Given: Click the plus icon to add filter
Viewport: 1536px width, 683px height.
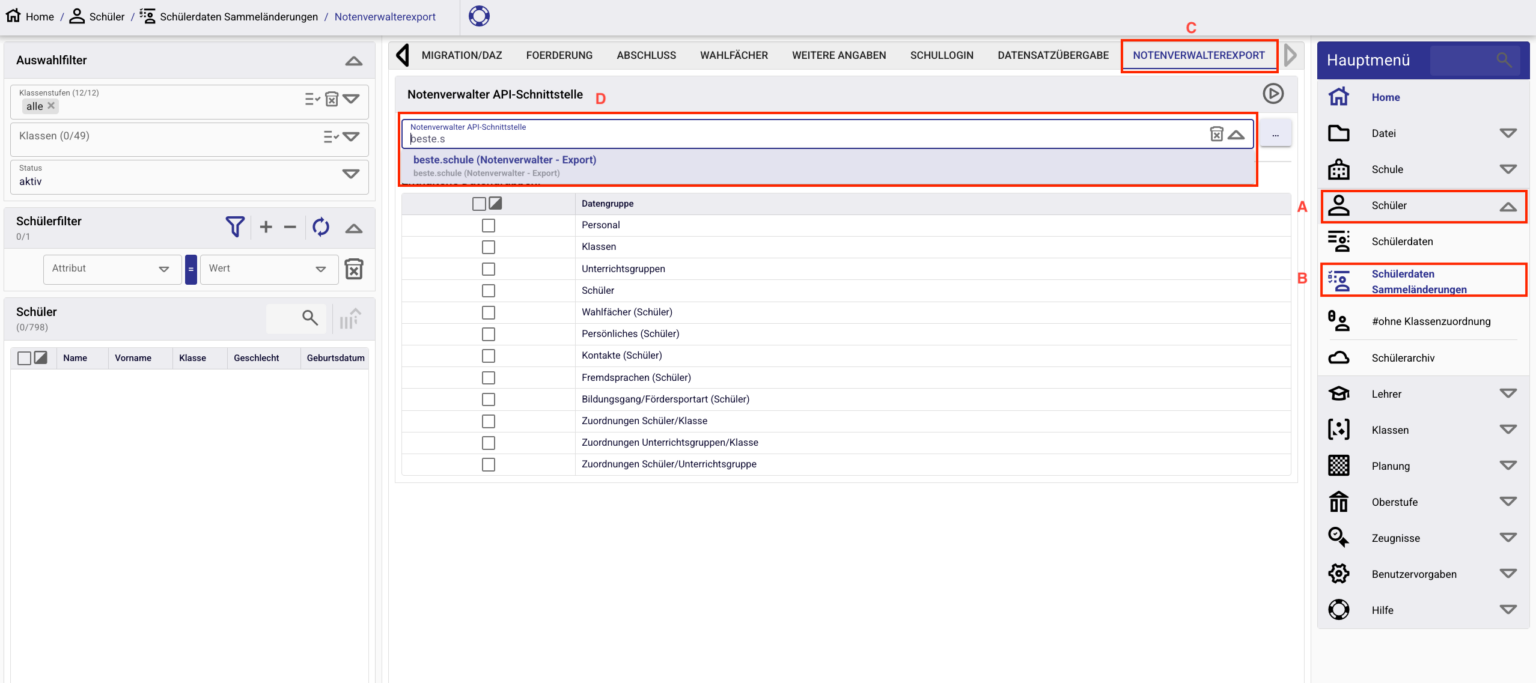Looking at the screenshot, I should coord(266,227).
